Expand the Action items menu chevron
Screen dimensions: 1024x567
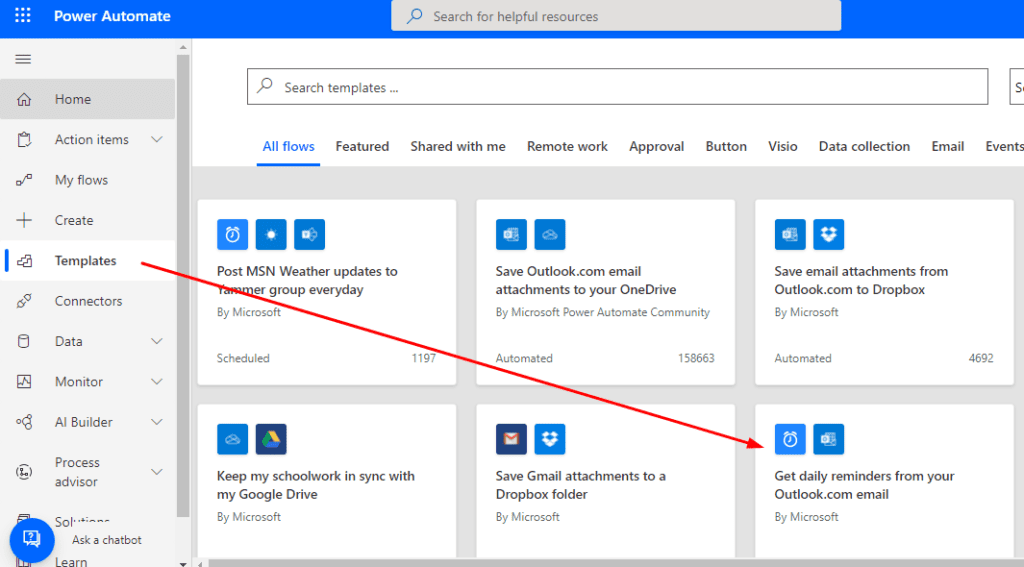(x=157, y=140)
